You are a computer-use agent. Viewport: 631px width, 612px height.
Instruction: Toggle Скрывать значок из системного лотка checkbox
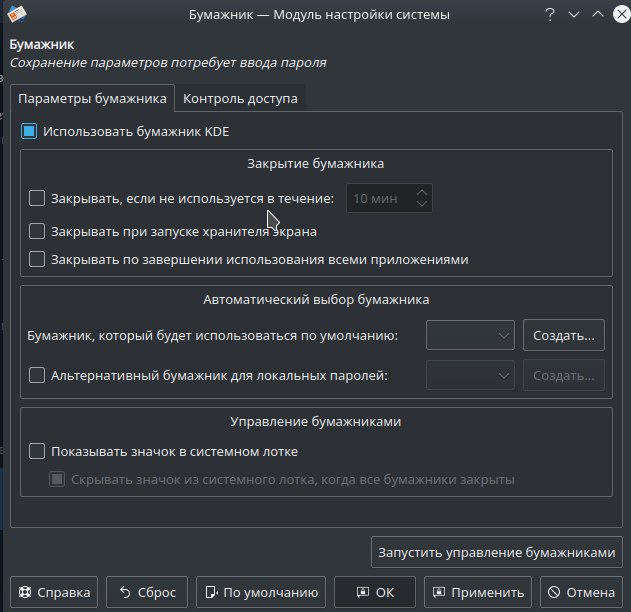(x=57, y=479)
